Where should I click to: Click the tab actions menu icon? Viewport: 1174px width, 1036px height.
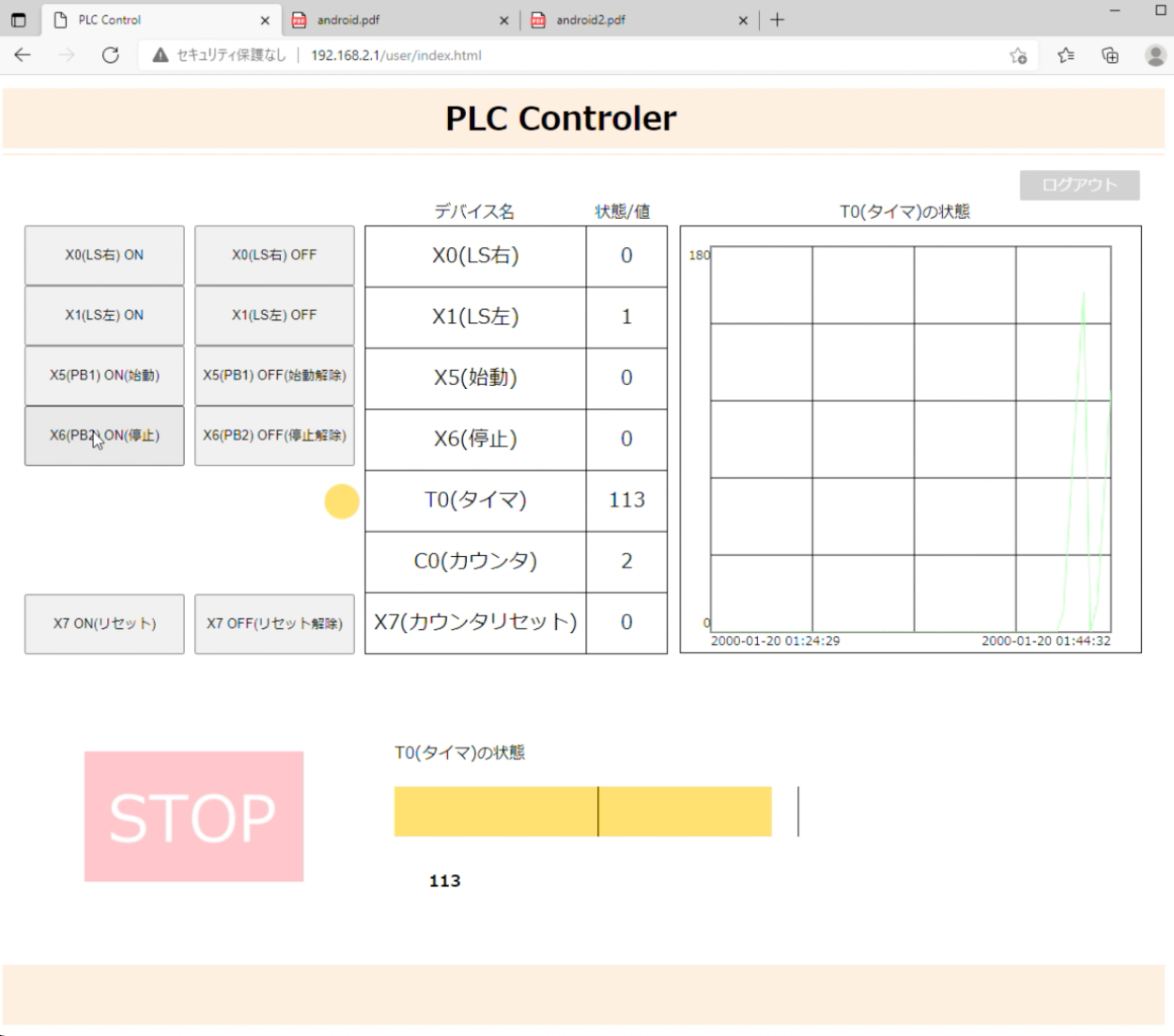(x=19, y=20)
